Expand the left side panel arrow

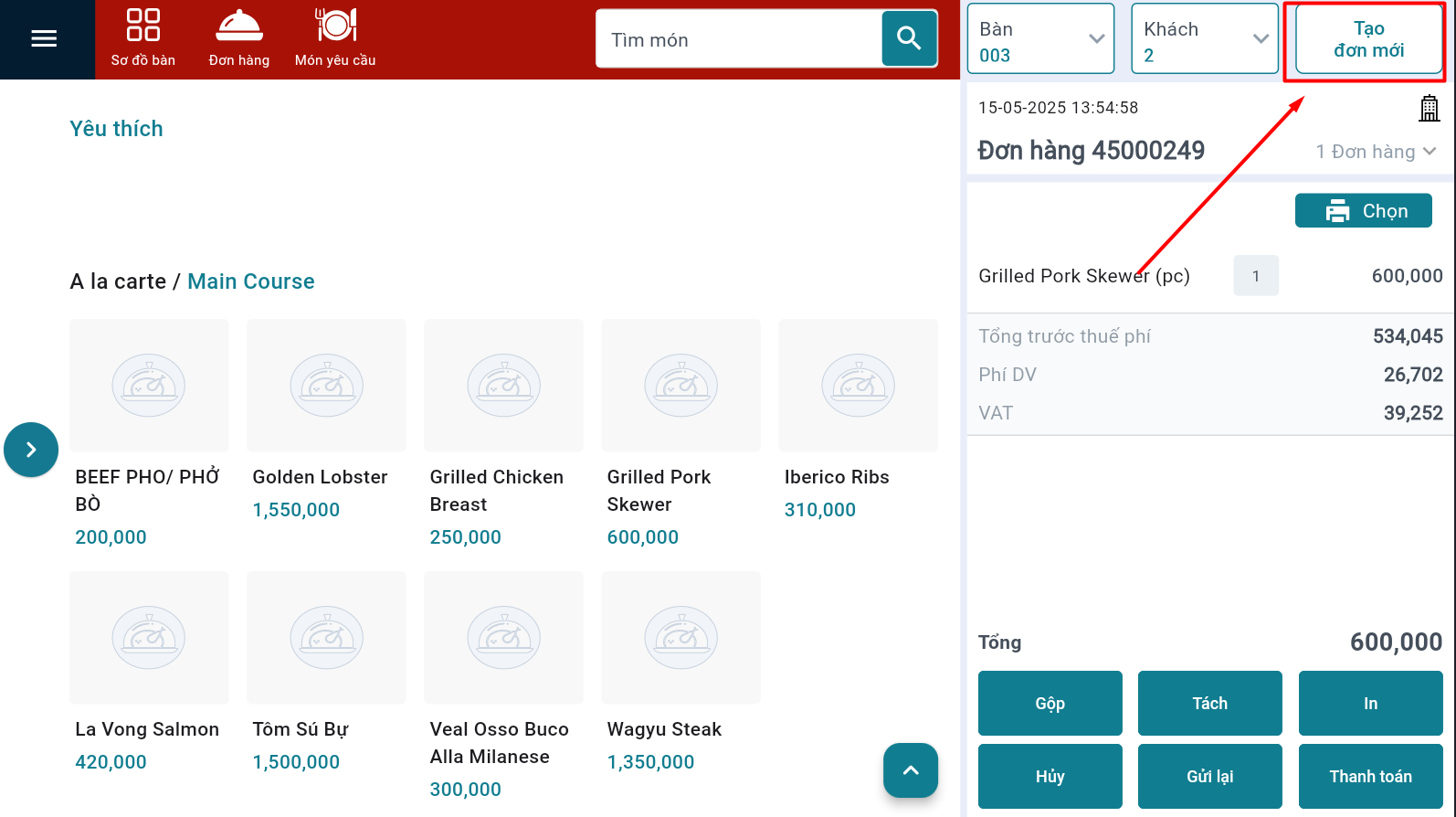[x=31, y=450]
